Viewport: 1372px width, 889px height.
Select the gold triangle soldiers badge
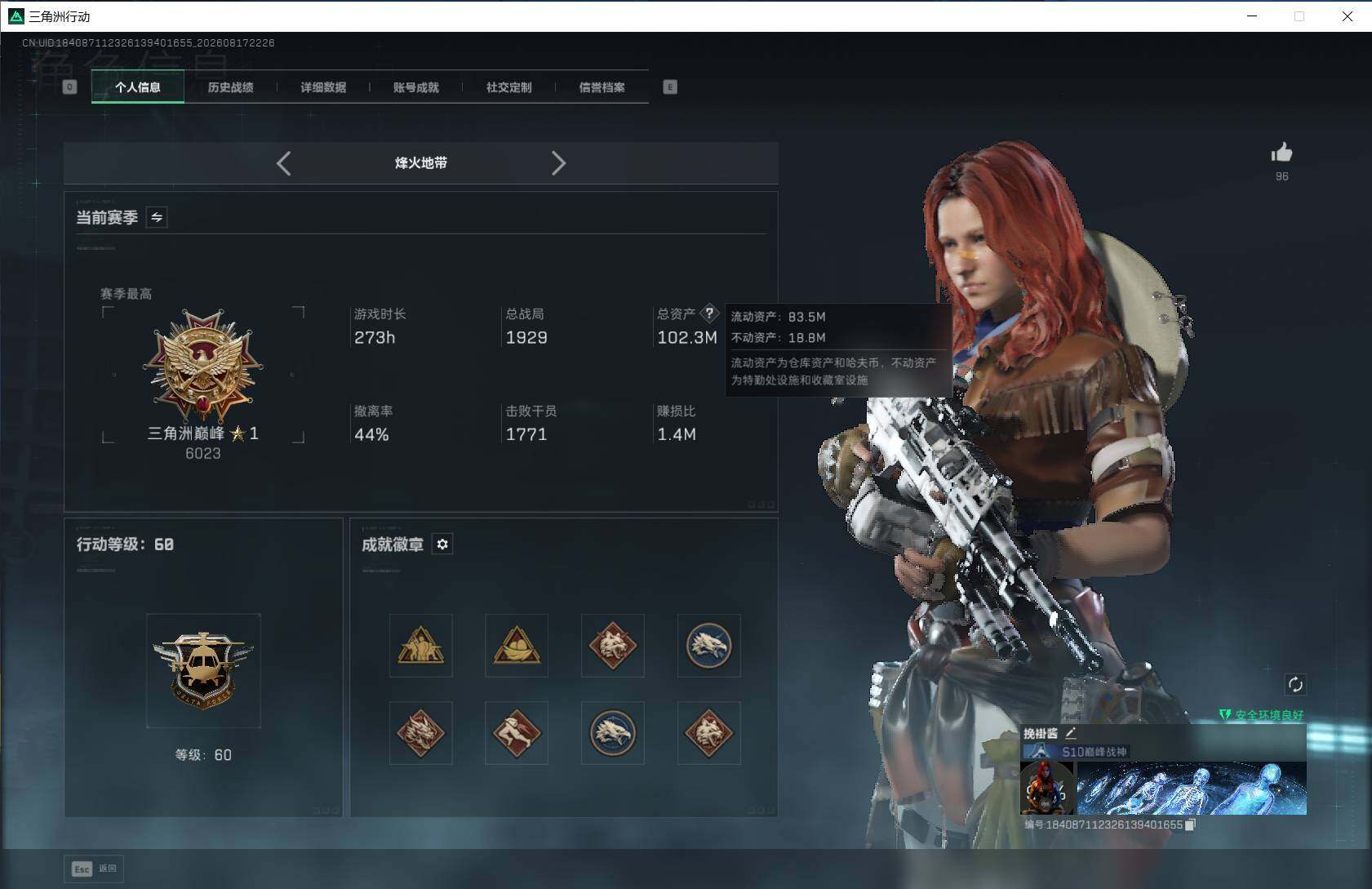pos(420,646)
